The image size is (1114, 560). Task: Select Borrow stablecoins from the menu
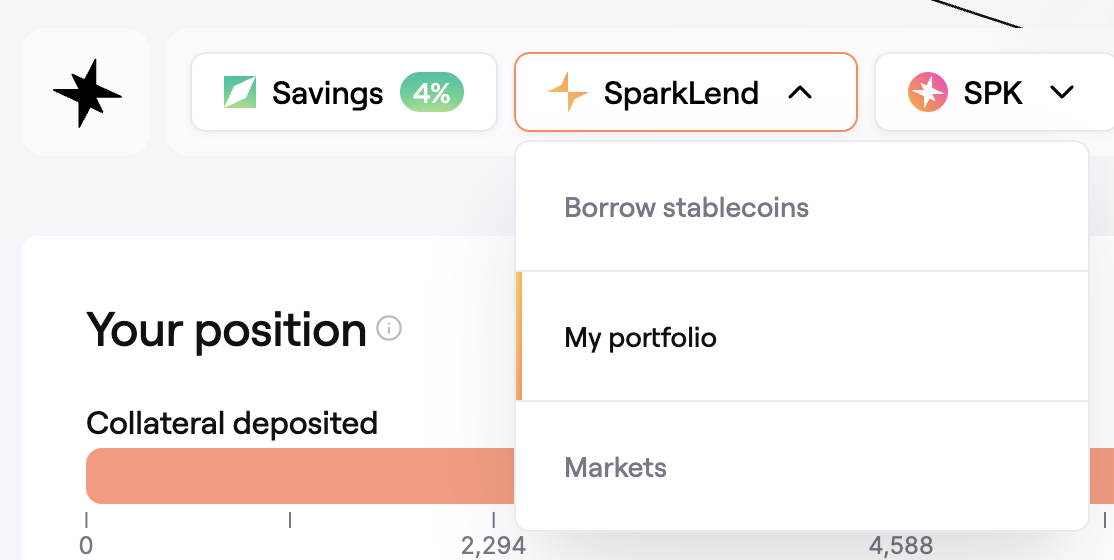[x=687, y=208]
